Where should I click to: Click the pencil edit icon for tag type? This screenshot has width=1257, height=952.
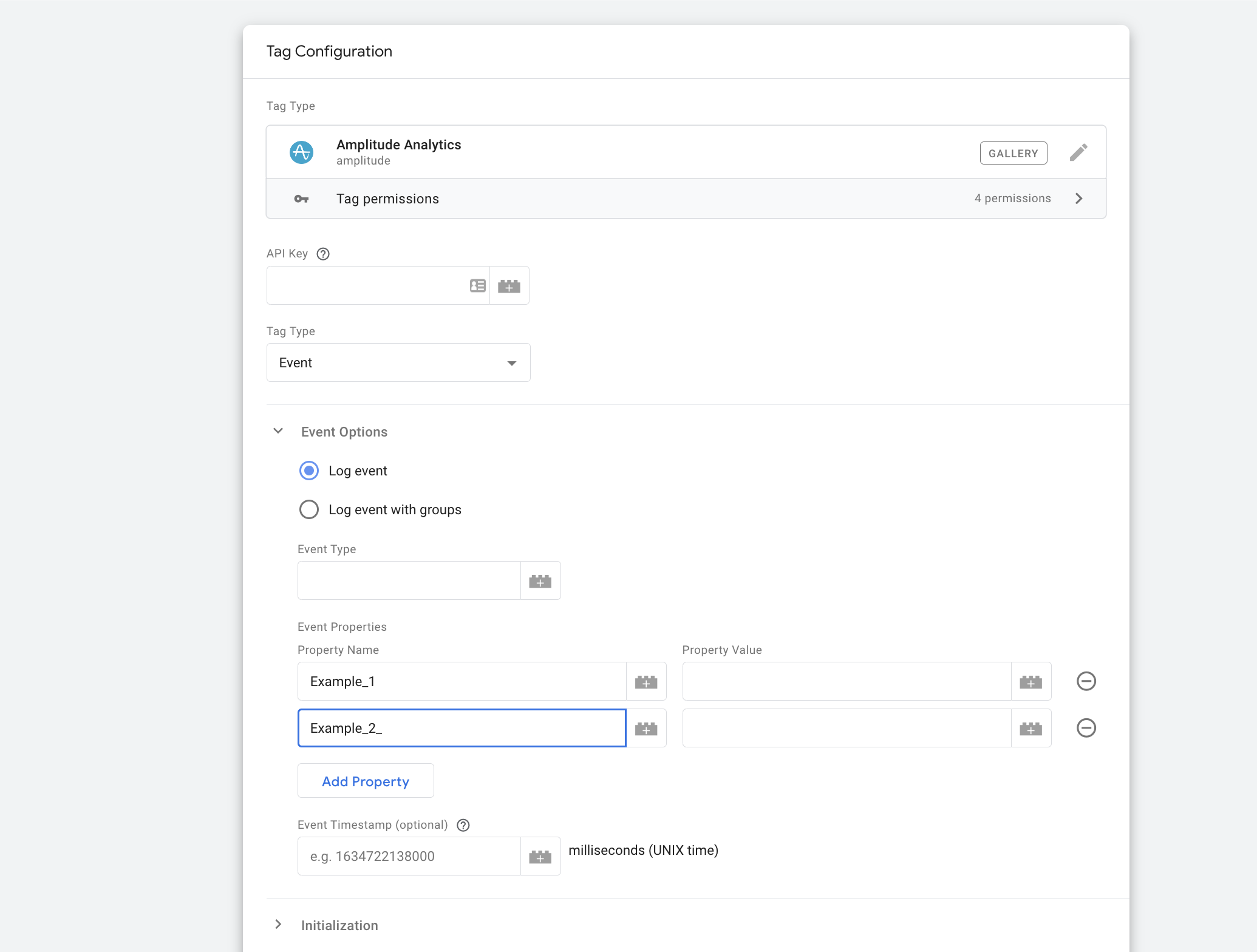pos(1078,152)
